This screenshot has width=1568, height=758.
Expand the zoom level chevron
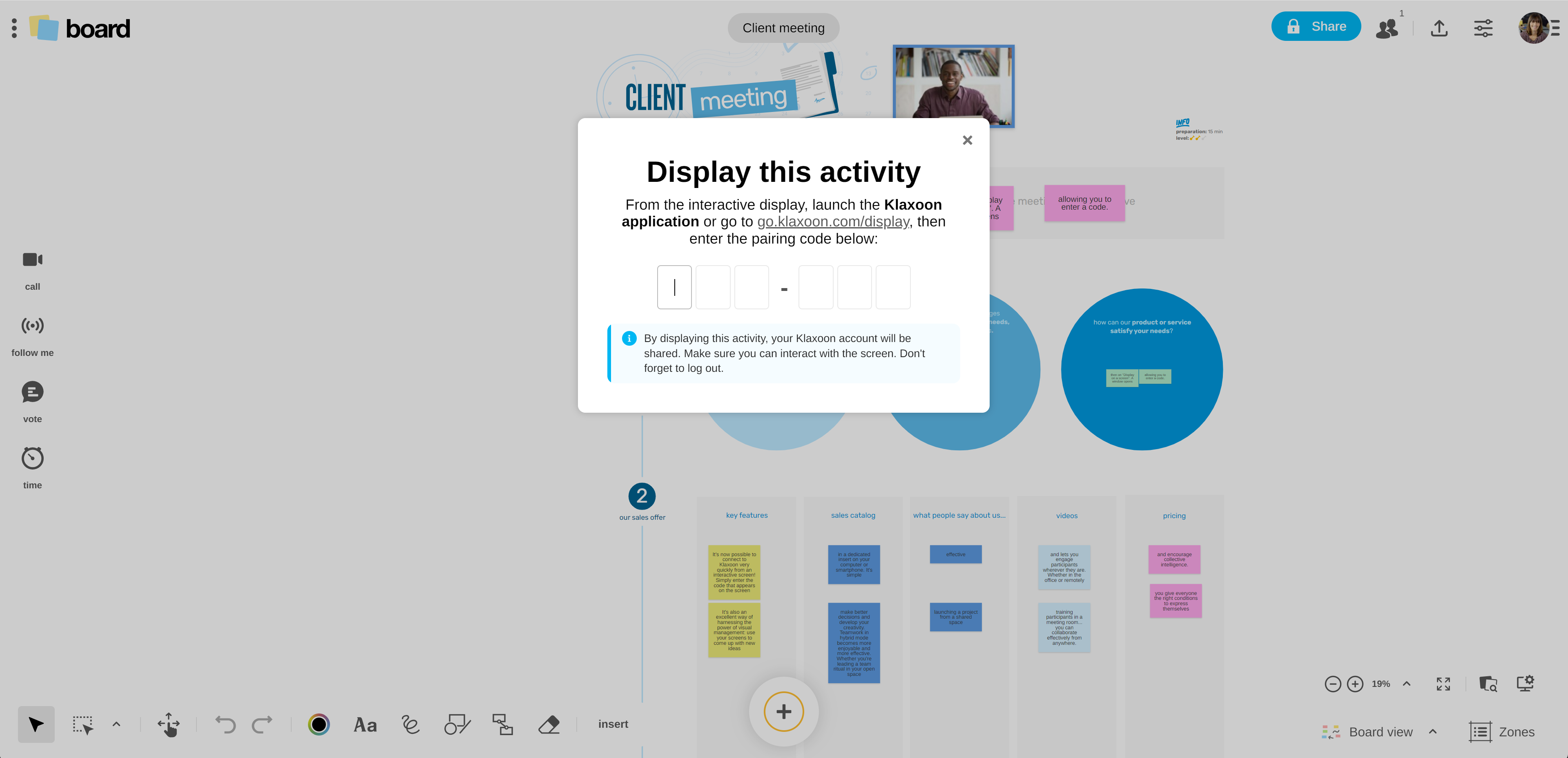pos(1407,684)
